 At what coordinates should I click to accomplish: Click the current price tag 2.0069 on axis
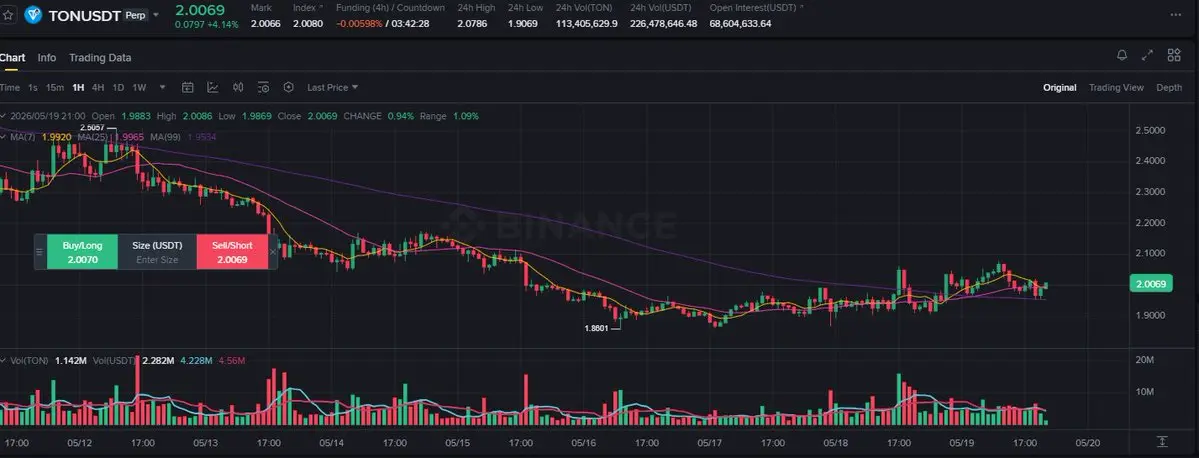click(1150, 284)
